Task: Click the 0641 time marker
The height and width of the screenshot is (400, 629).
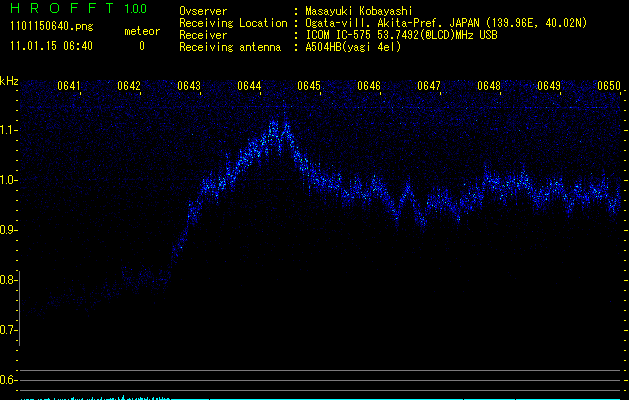Action: point(70,86)
